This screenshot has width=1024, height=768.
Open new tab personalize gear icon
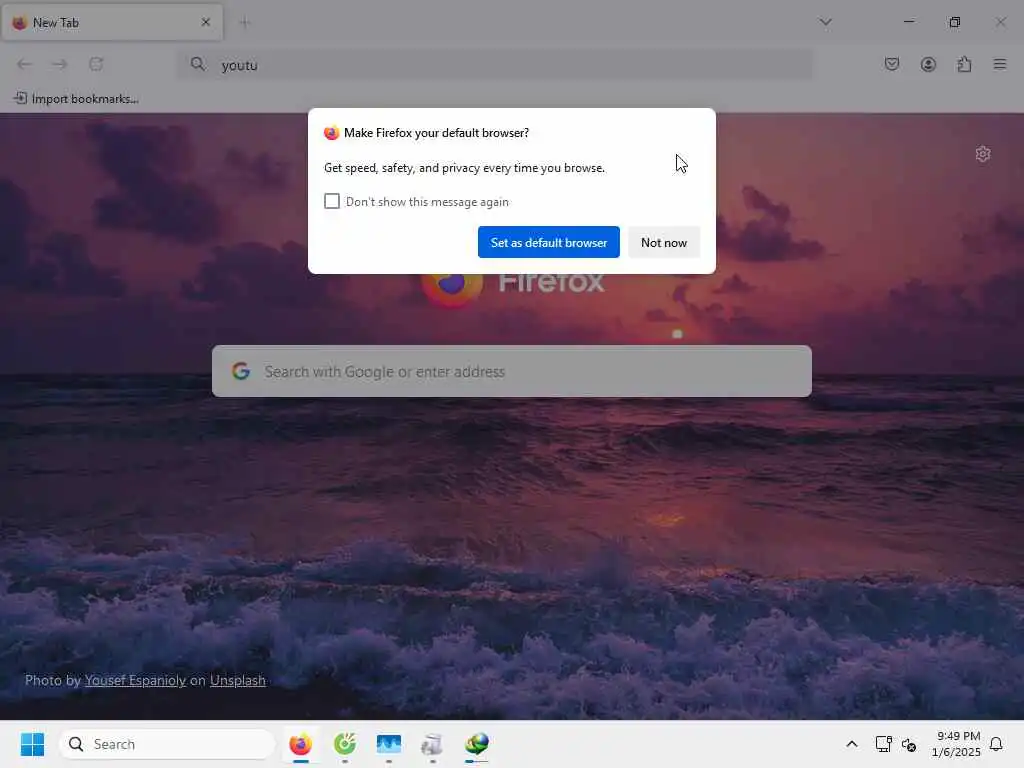coord(983,154)
